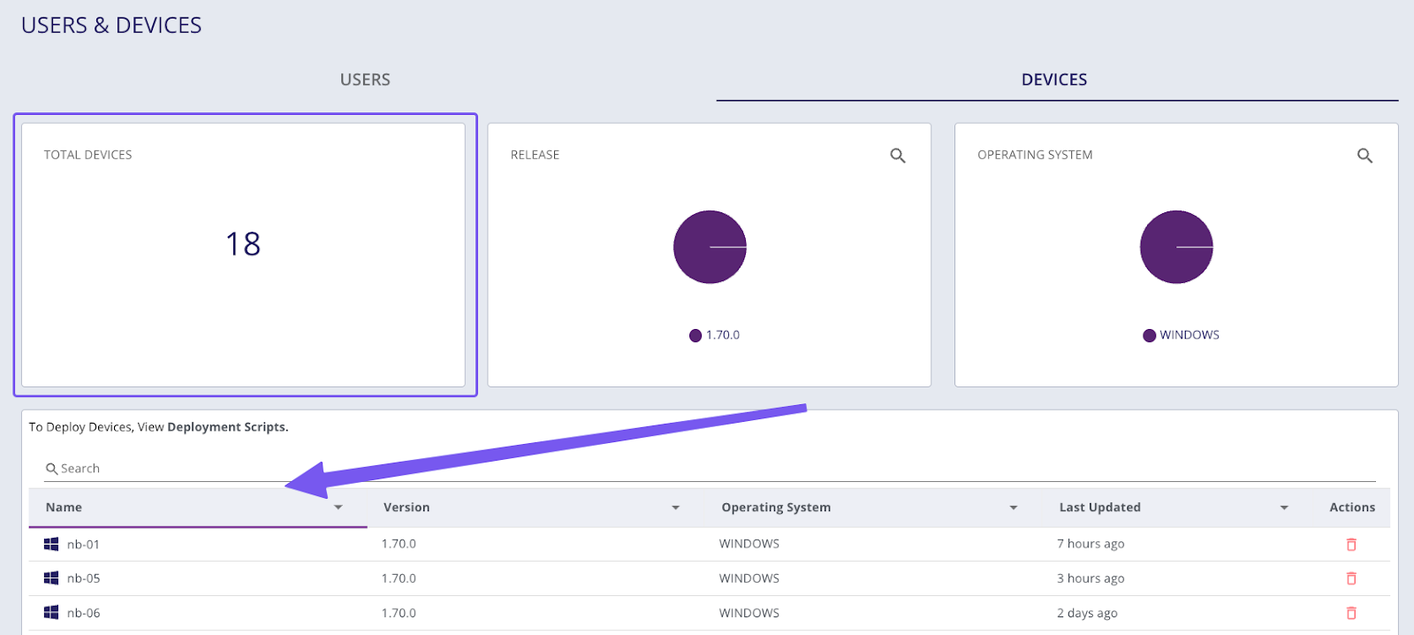Open the Last Updated column dropdown
The width and height of the screenshot is (1414, 635).
(x=1284, y=507)
